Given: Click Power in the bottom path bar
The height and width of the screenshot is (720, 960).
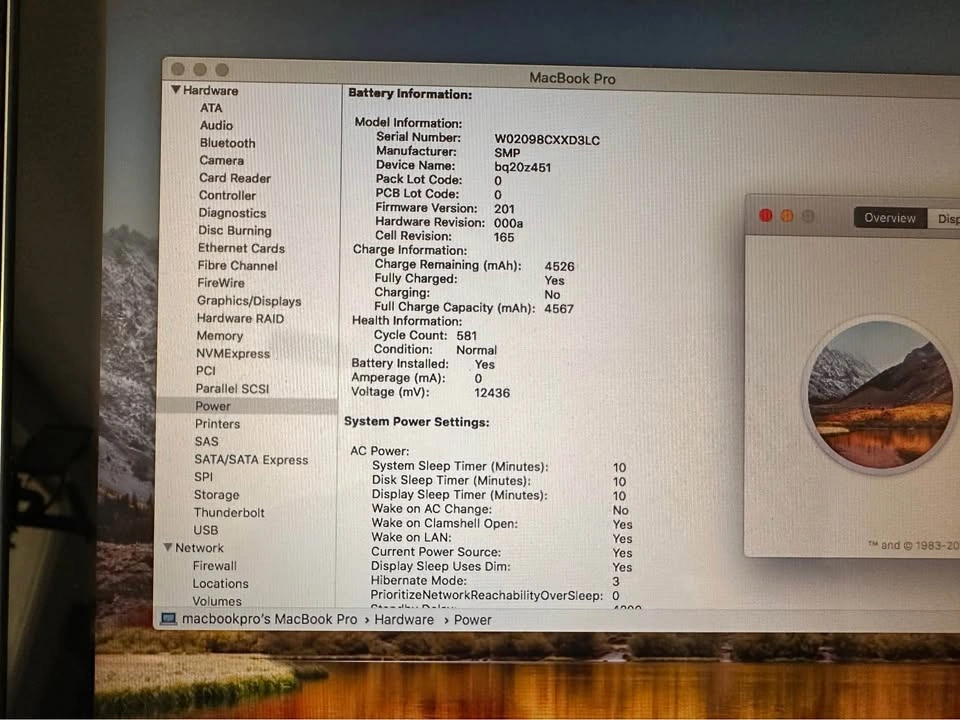Looking at the screenshot, I should pyautogui.click(x=473, y=620).
